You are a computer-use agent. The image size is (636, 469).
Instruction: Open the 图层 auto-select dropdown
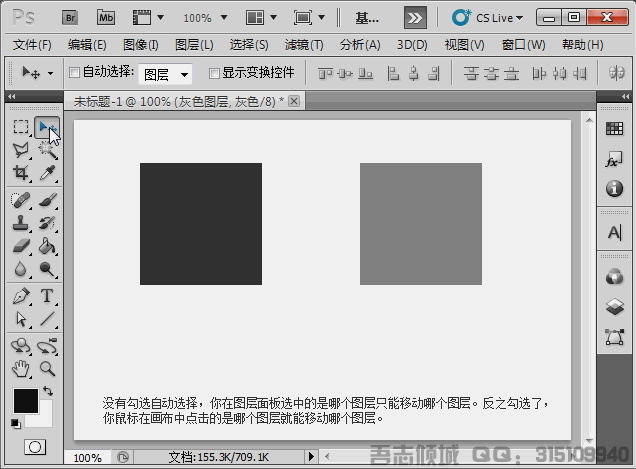(165, 74)
